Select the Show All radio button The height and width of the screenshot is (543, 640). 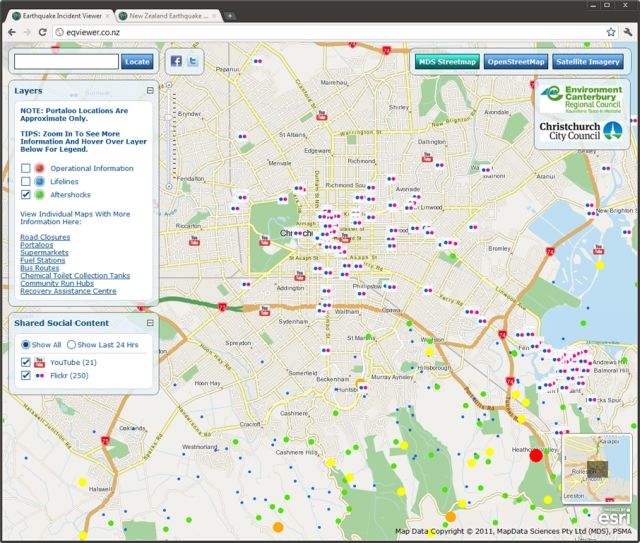[x=25, y=345]
